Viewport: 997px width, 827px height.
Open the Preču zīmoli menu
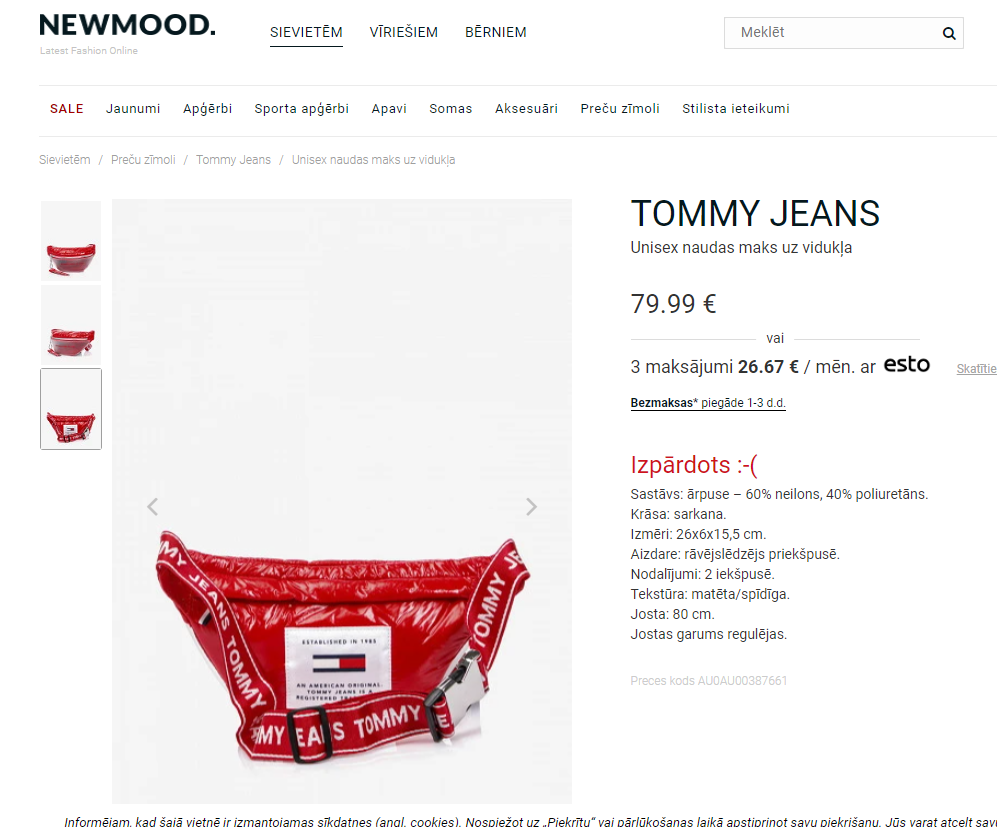click(x=620, y=109)
